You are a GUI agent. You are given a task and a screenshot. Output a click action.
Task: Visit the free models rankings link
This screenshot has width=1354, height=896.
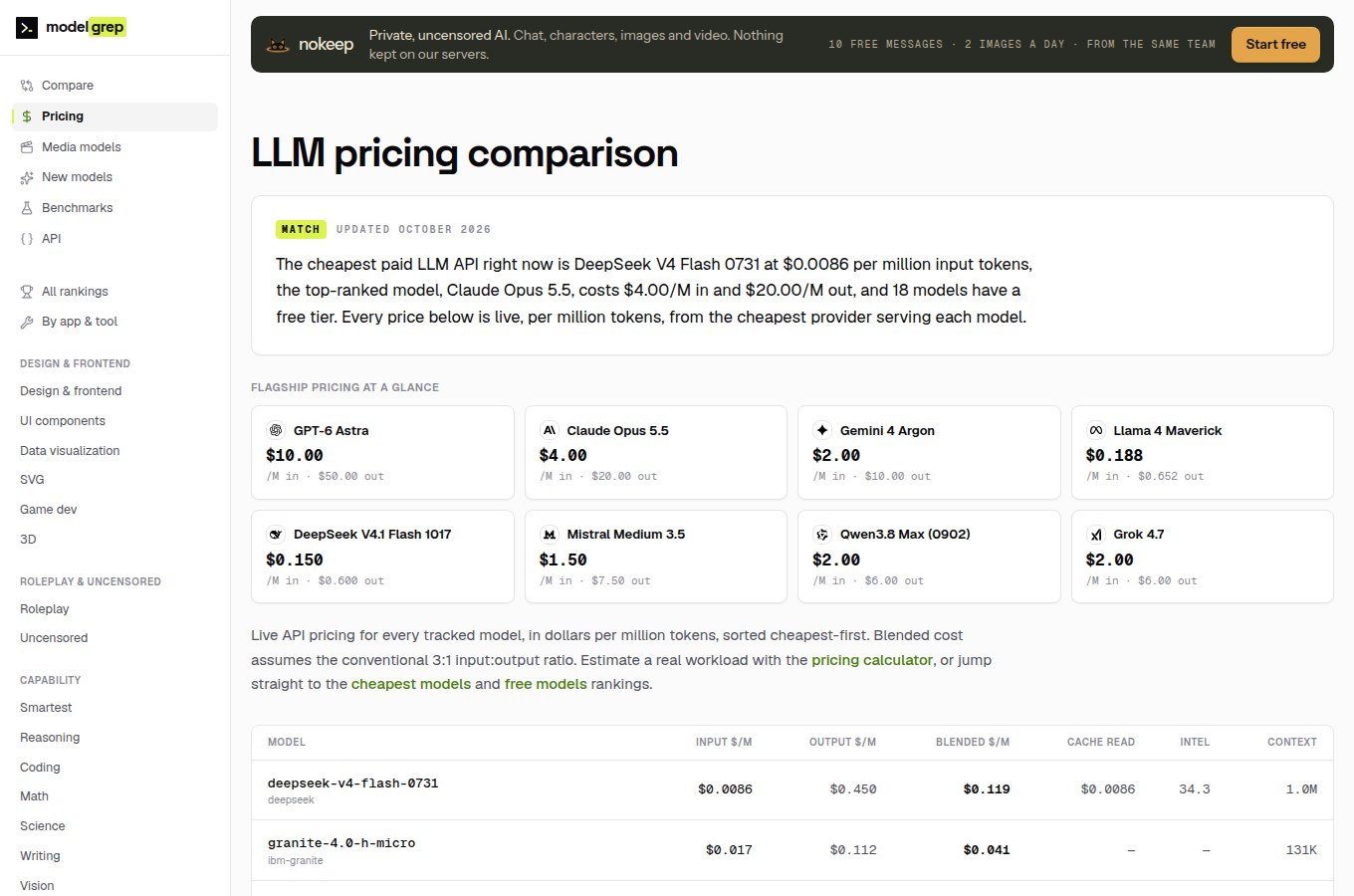click(546, 684)
